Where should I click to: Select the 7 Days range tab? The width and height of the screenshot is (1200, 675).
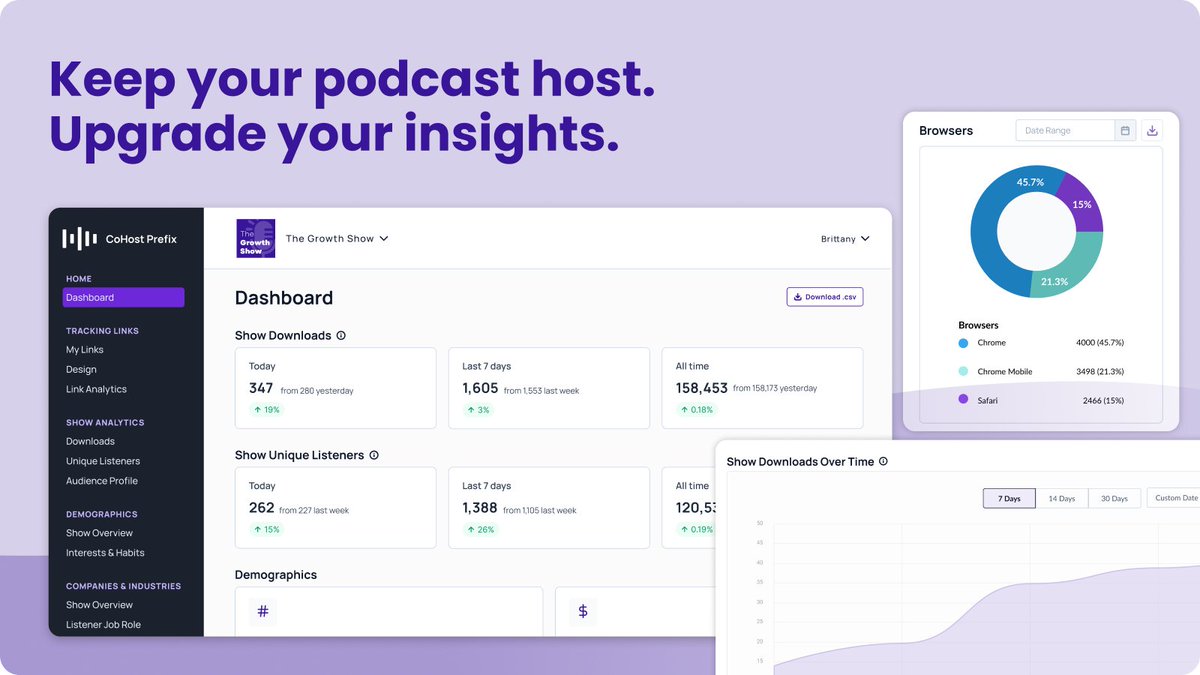(x=1009, y=498)
